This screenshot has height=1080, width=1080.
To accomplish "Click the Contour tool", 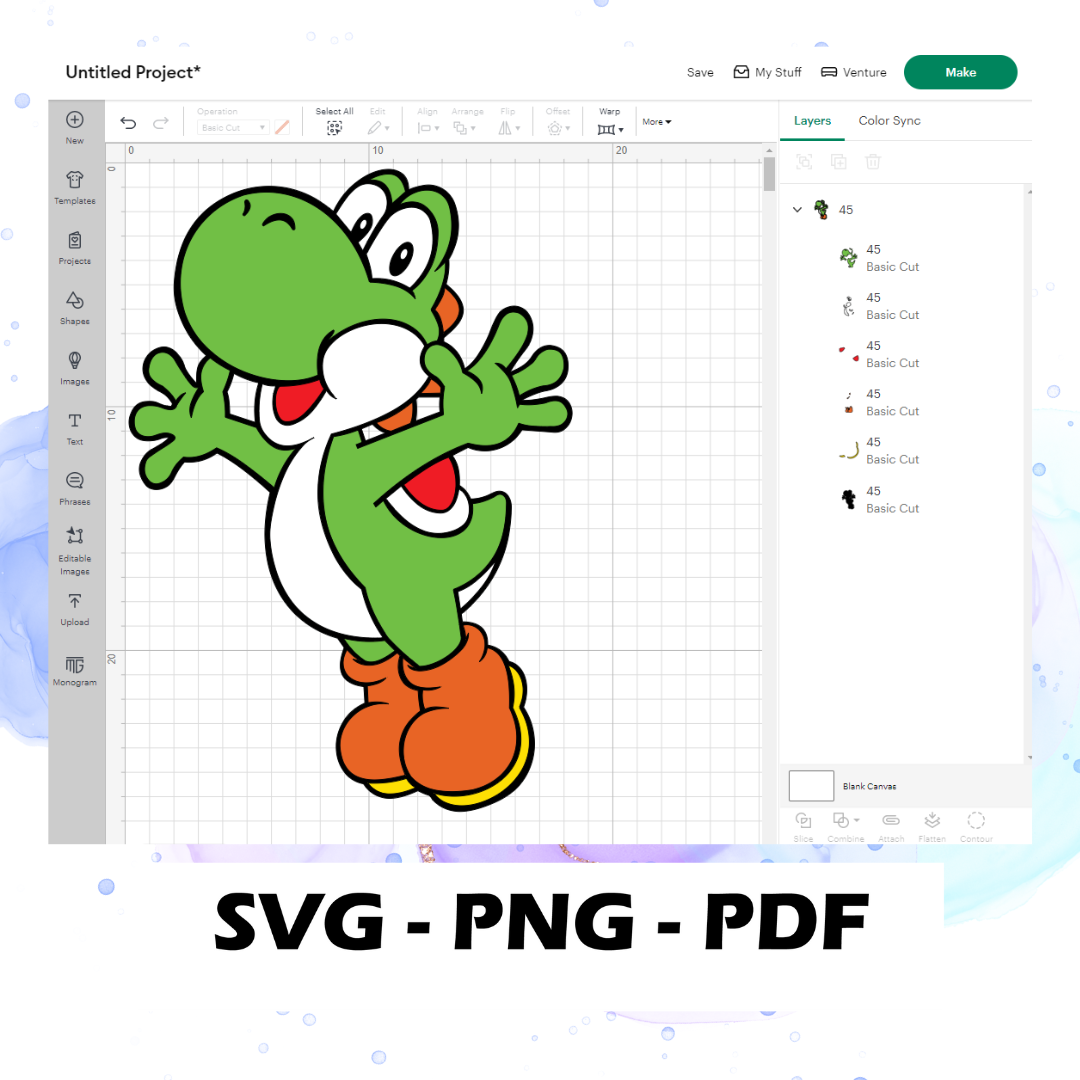I will tap(976, 827).
